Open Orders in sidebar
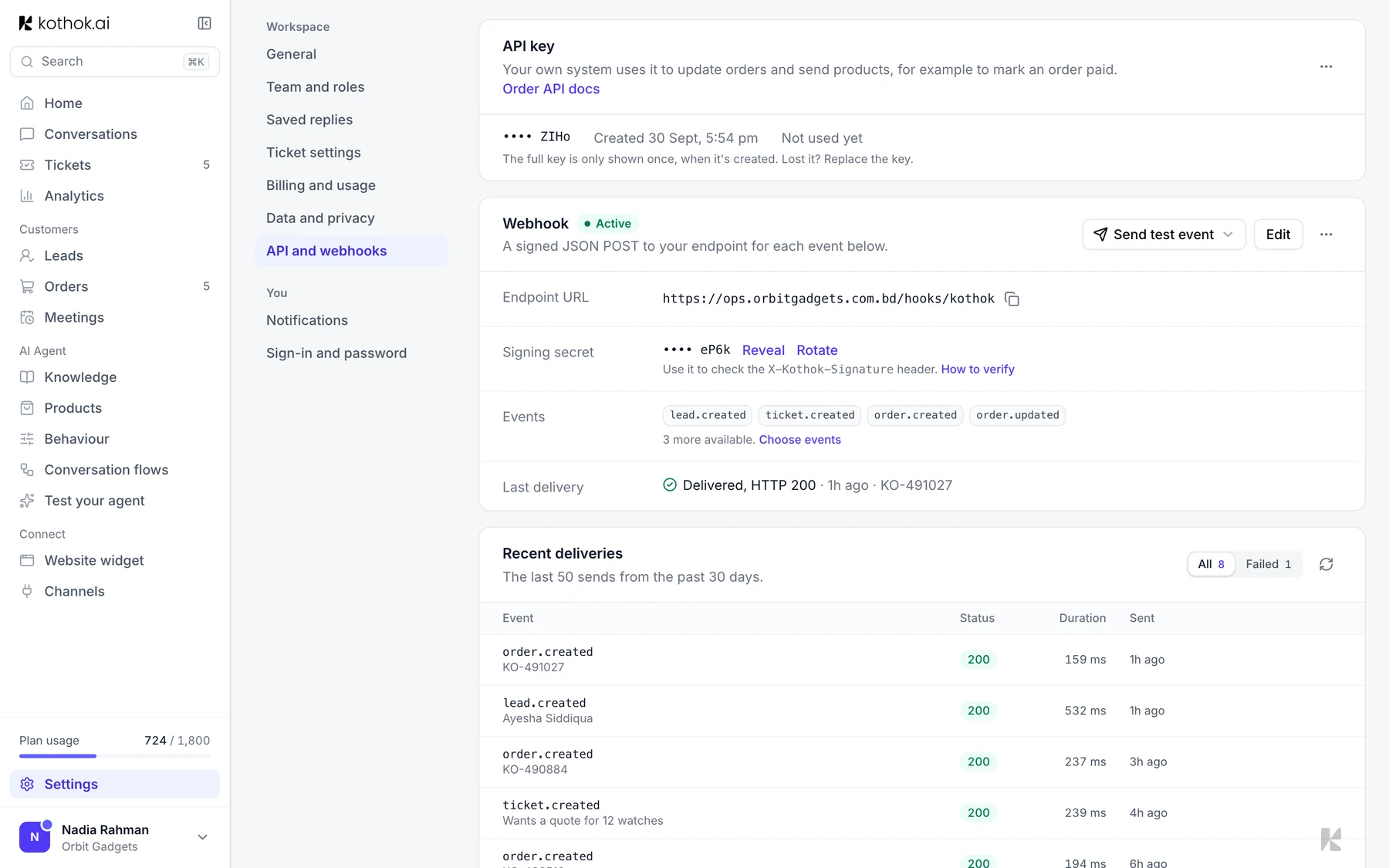This screenshot has height=868, width=1389. coord(115,286)
